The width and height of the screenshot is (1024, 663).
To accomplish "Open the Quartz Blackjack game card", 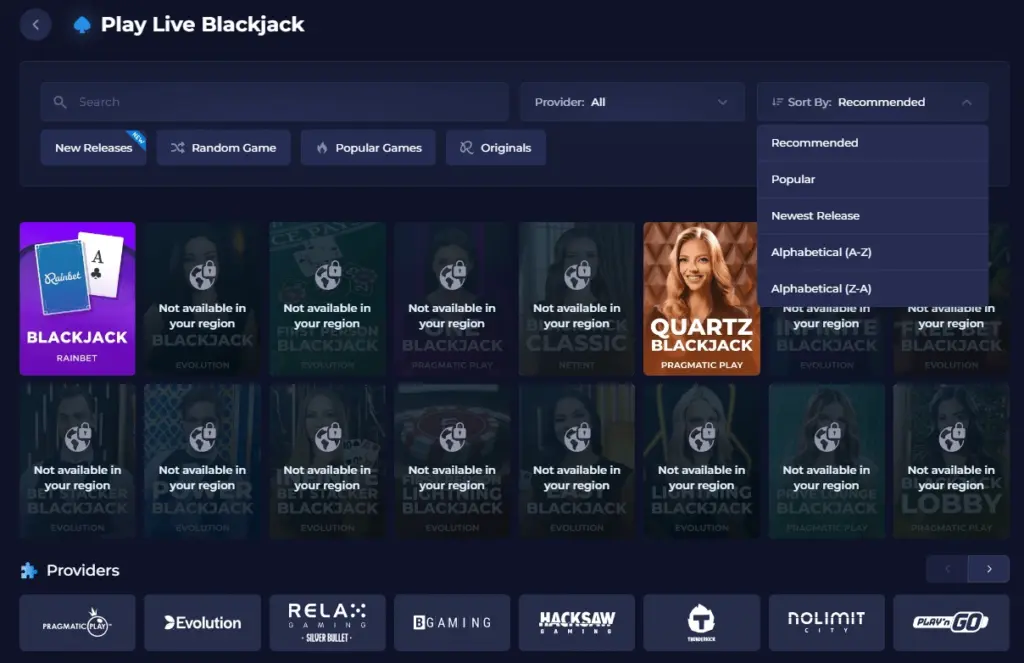I will (701, 299).
